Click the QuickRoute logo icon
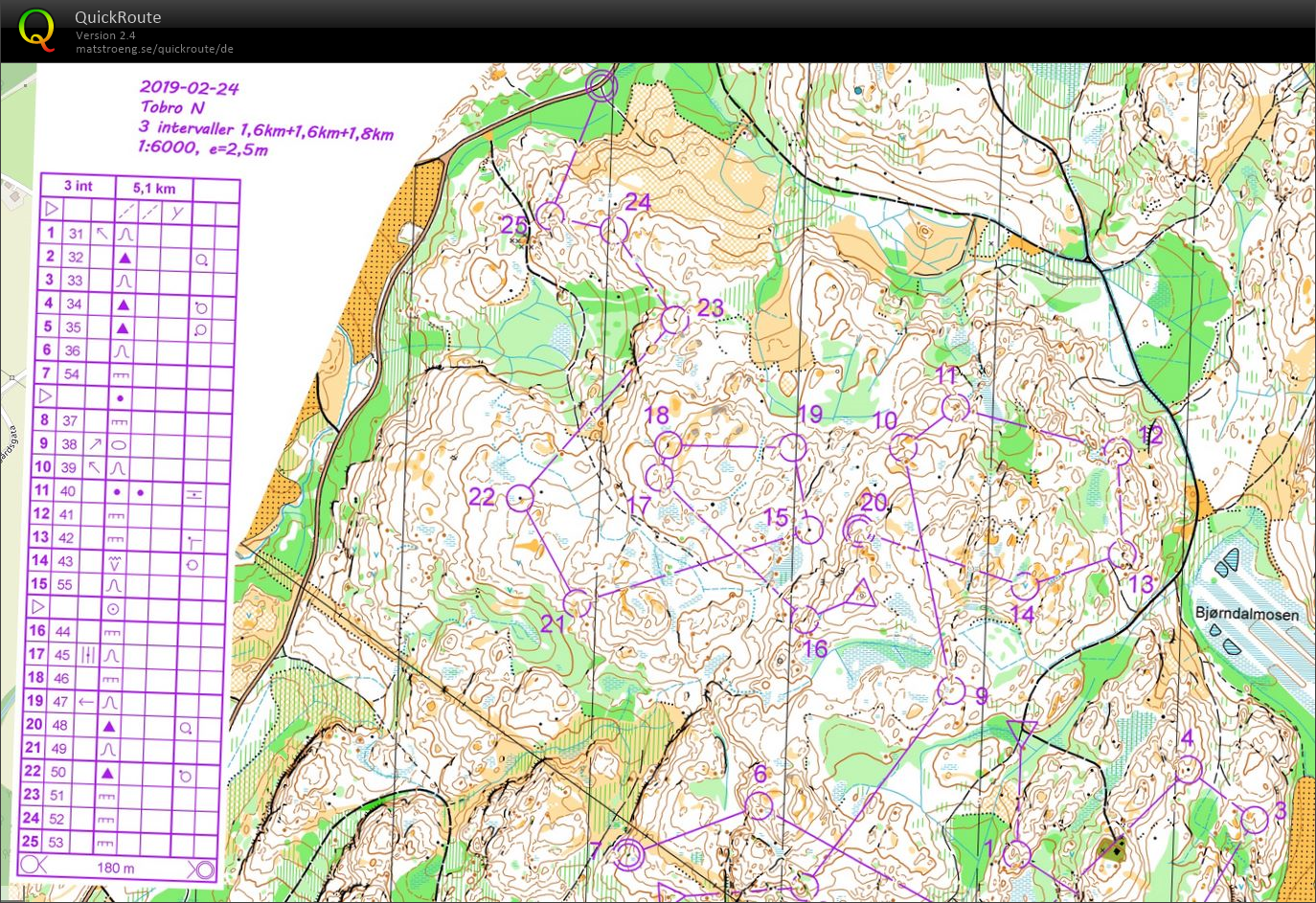Image resolution: width=1316 pixels, height=903 pixels. (x=36, y=30)
